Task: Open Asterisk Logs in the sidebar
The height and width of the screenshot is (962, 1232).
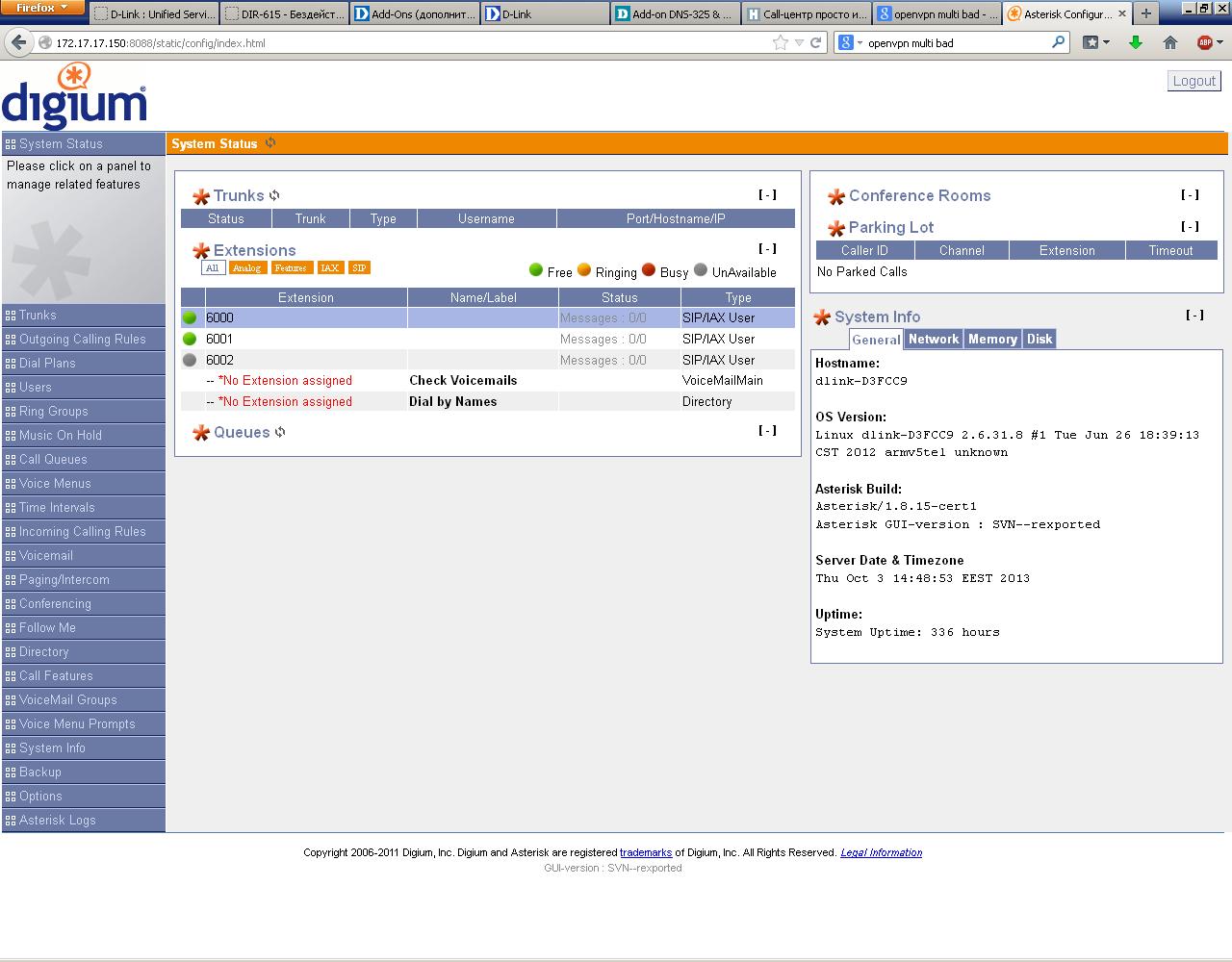Action: [84, 820]
